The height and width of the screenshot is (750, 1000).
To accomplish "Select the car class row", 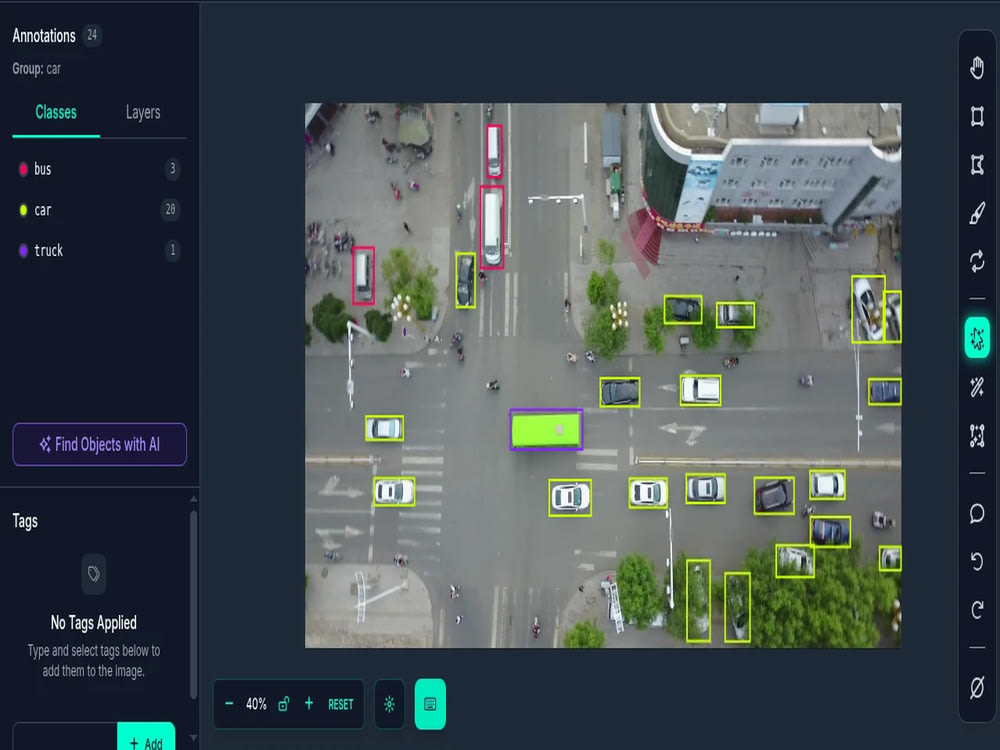I will pyautogui.click(x=99, y=210).
